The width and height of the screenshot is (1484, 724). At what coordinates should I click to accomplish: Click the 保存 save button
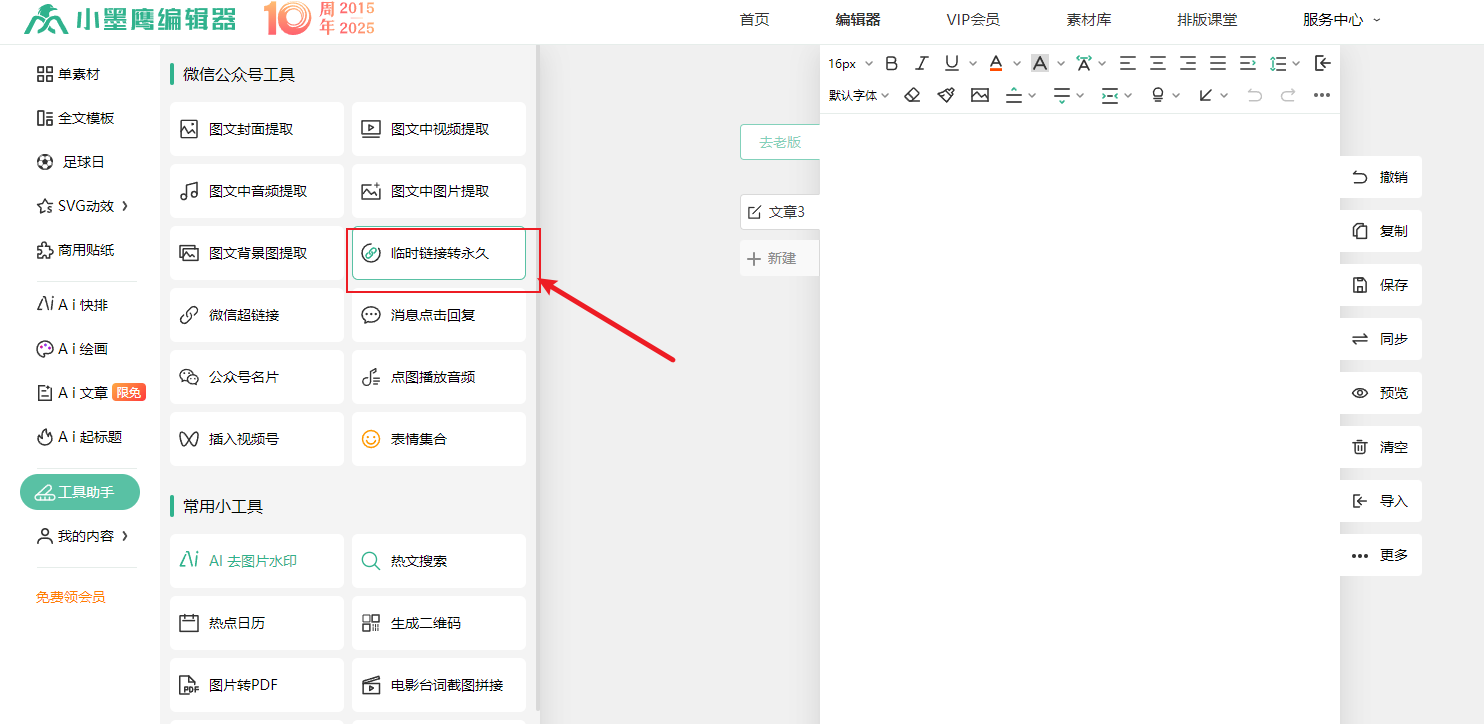(x=1381, y=285)
